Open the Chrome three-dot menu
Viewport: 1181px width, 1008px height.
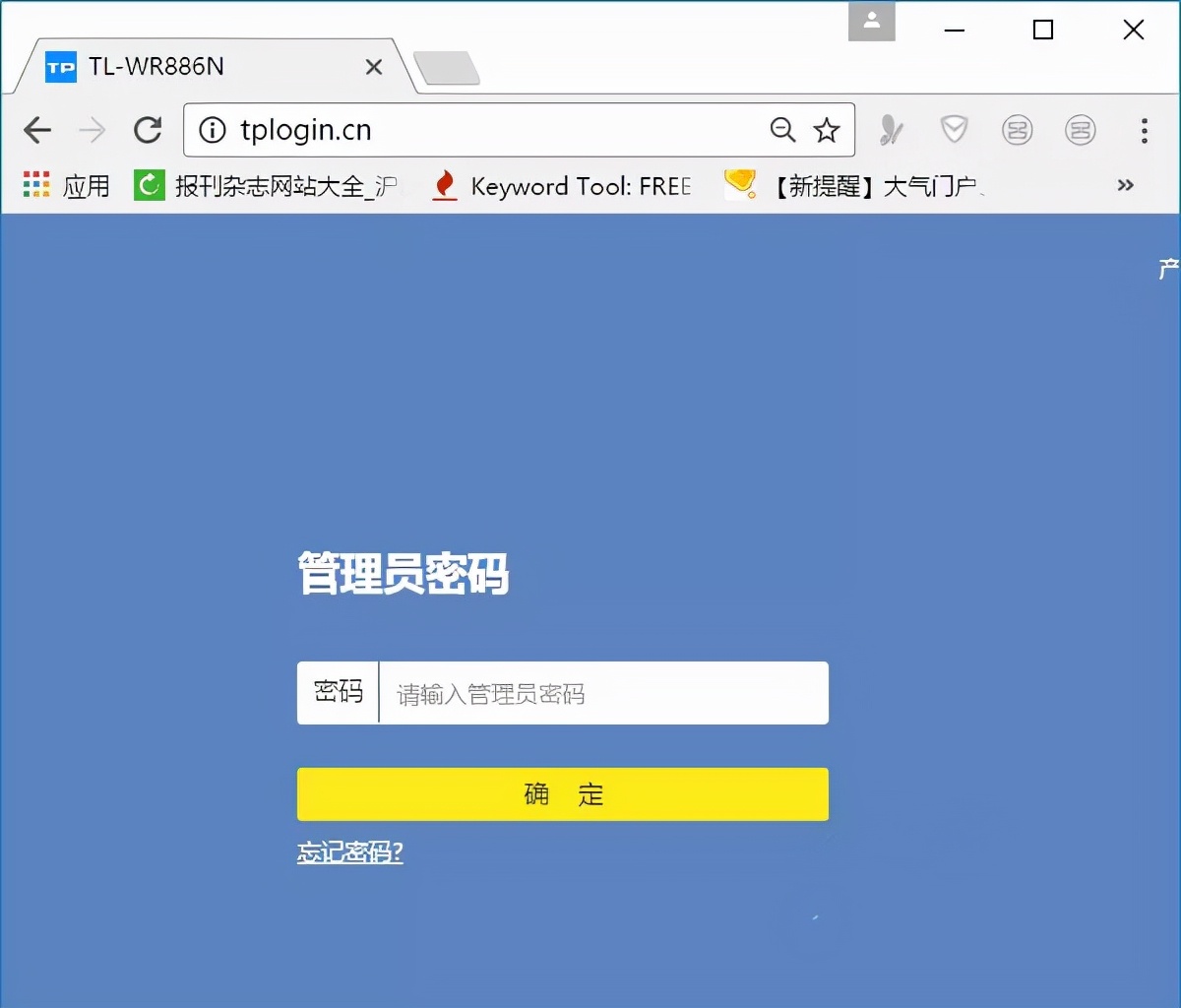pyautogui.click(x=1144, y=130)
